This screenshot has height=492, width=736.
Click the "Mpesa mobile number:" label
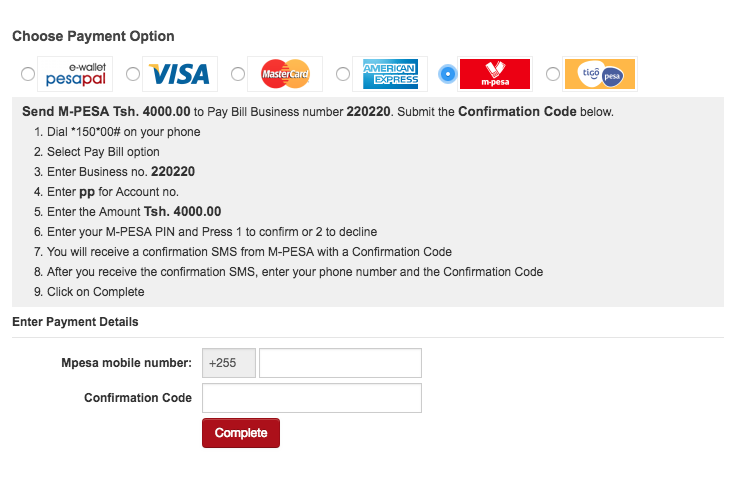pos(126,363)
